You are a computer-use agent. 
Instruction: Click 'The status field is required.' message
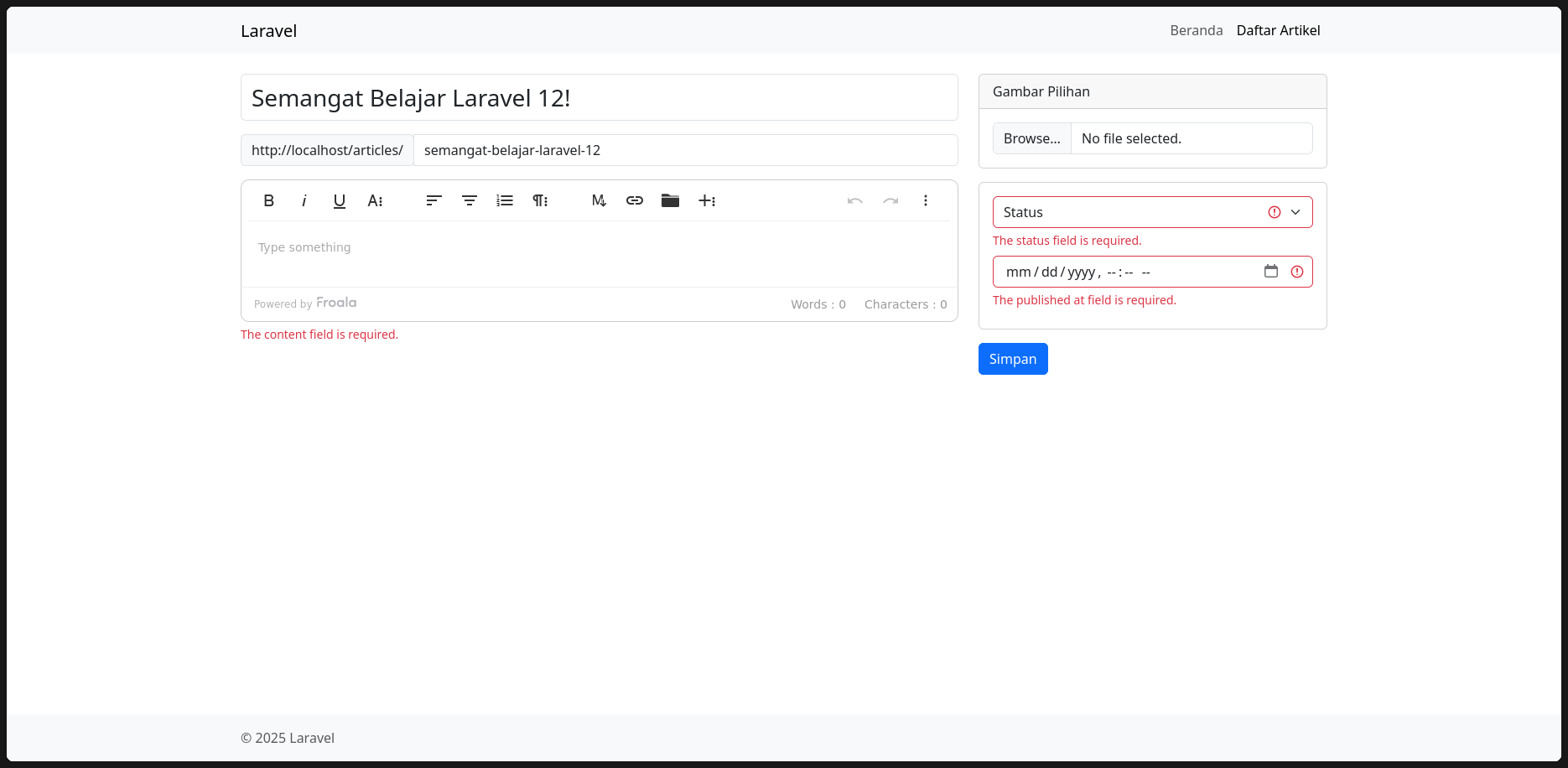point(1067,241)
